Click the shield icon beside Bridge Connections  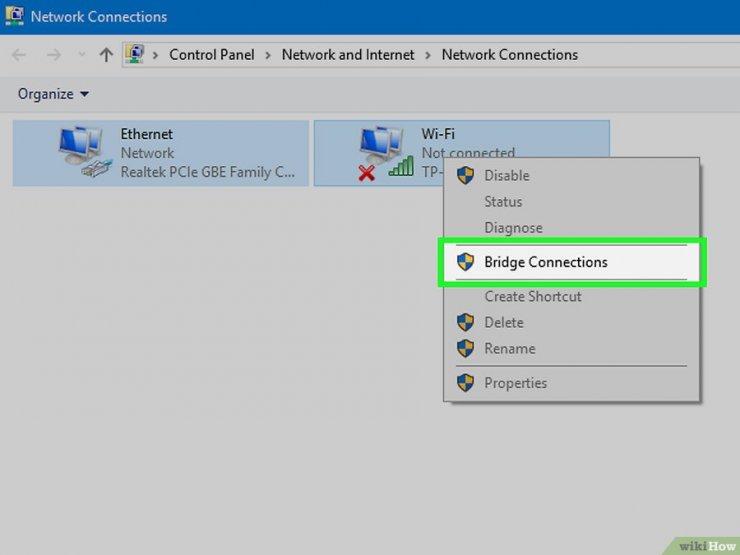pos(465,262)
